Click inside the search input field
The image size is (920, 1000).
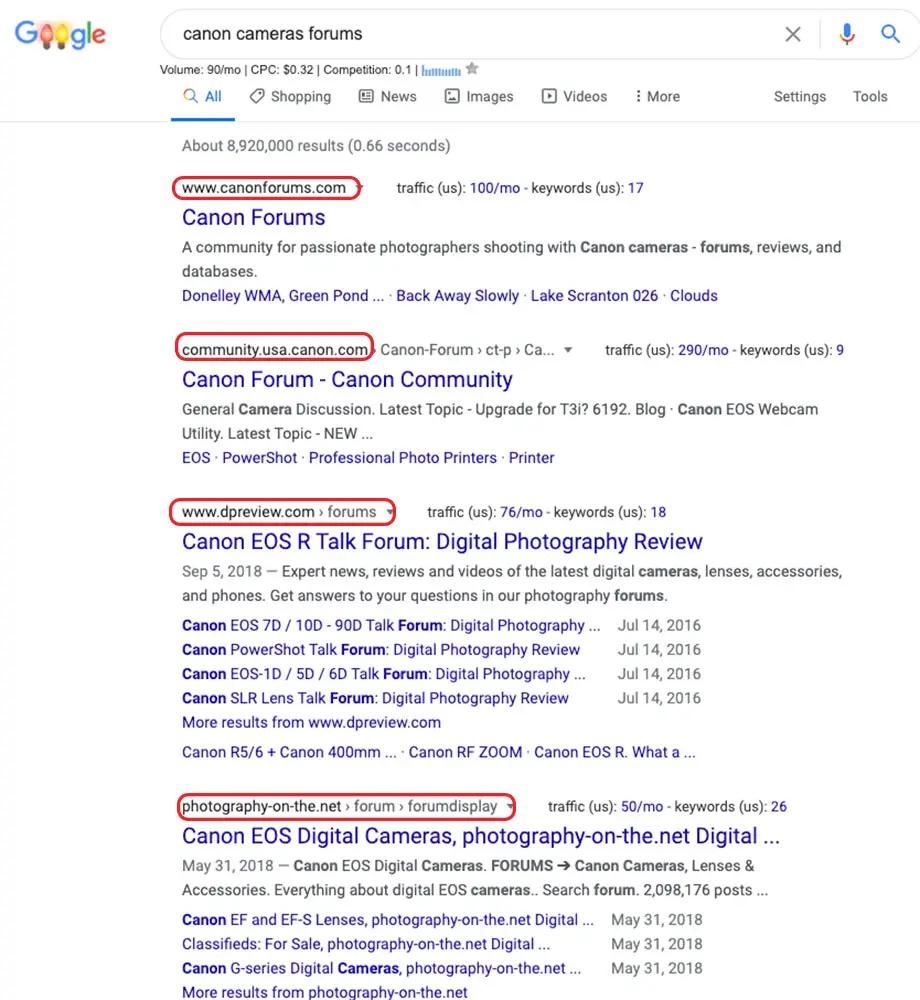tap(472, 34)
